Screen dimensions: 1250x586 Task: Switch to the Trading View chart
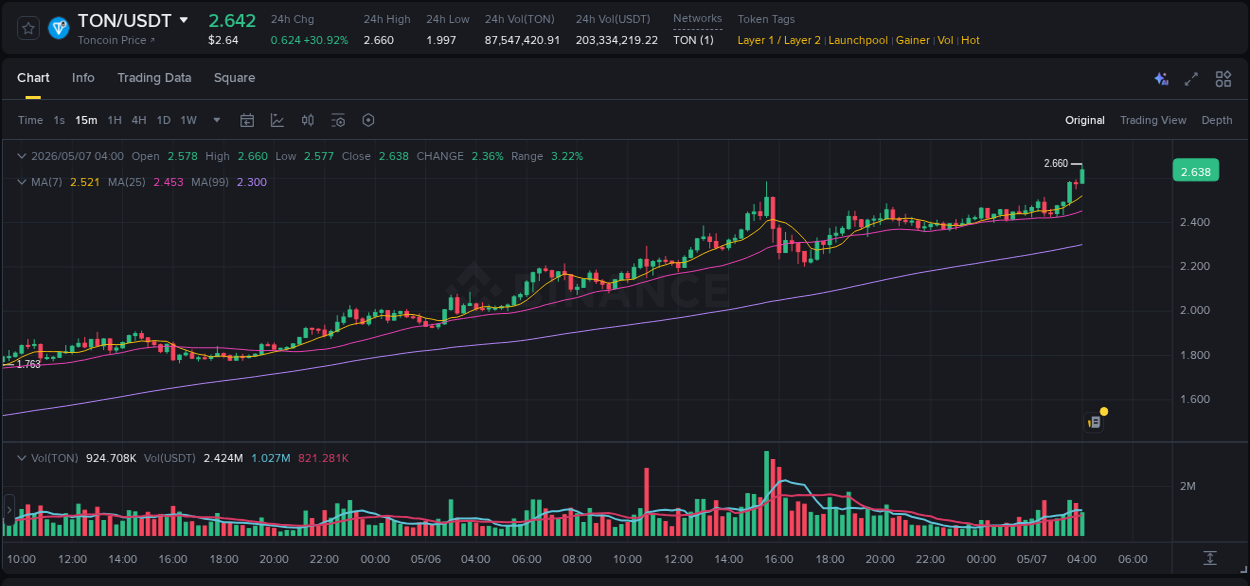coord(1153,120)
